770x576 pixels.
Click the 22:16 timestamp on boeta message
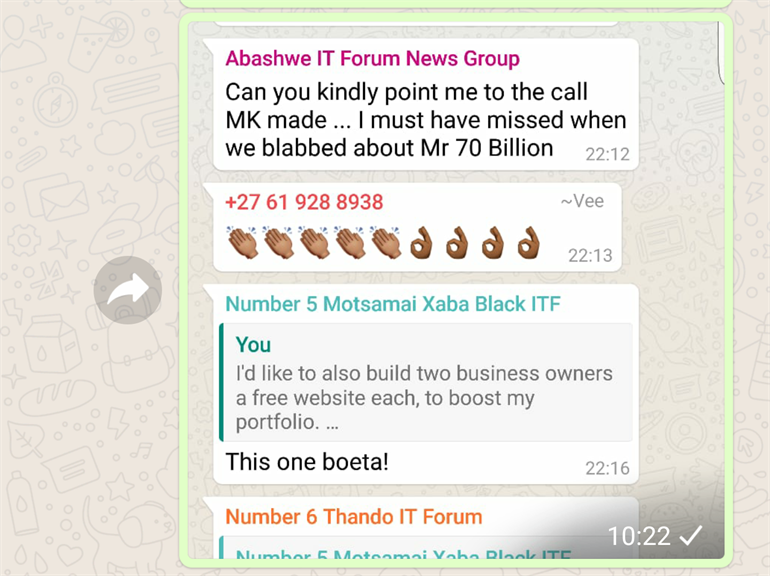[x=607, y=468]
